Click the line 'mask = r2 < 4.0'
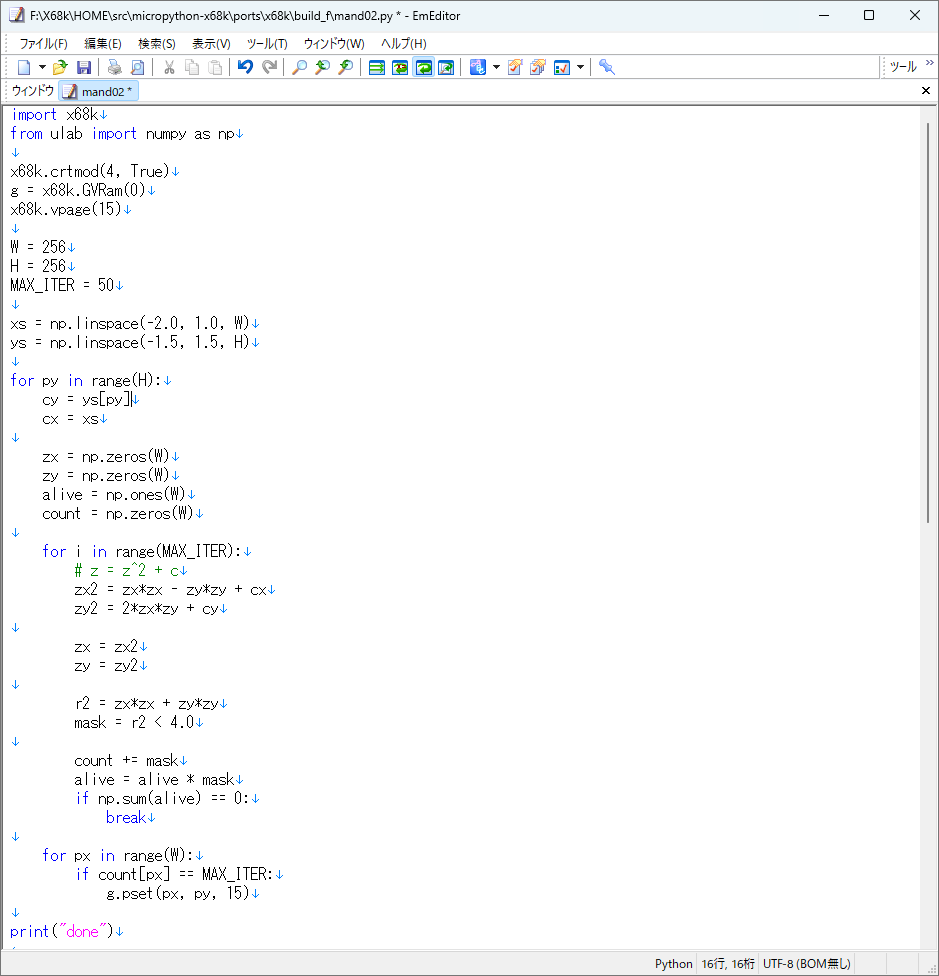 pyautogui.click(x=134, y=723)
